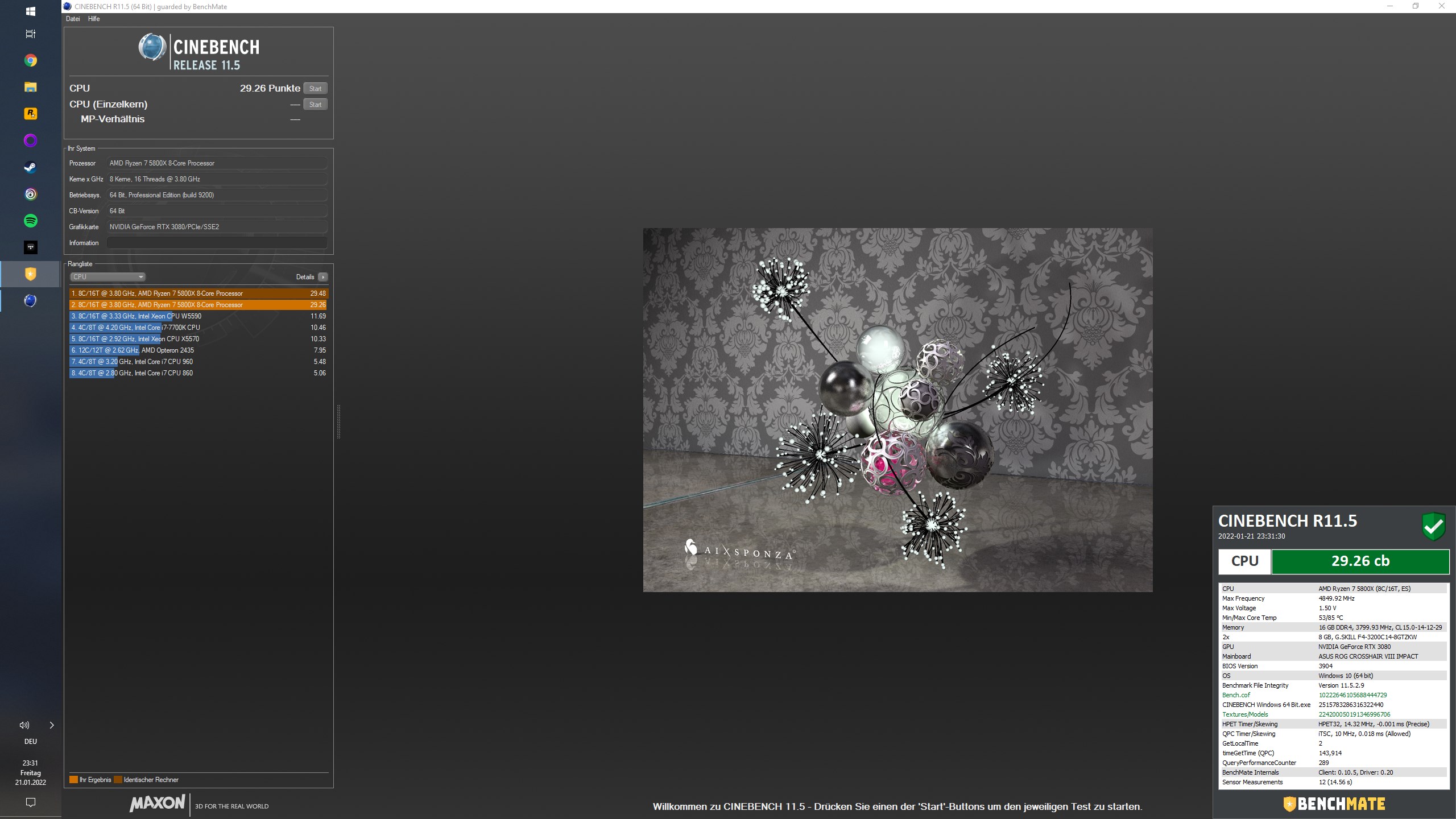This screenshot has height=819, width=1456.
Task: Click the Ihr Ergebnis orange legend swatch
Action: pos(73,780)
